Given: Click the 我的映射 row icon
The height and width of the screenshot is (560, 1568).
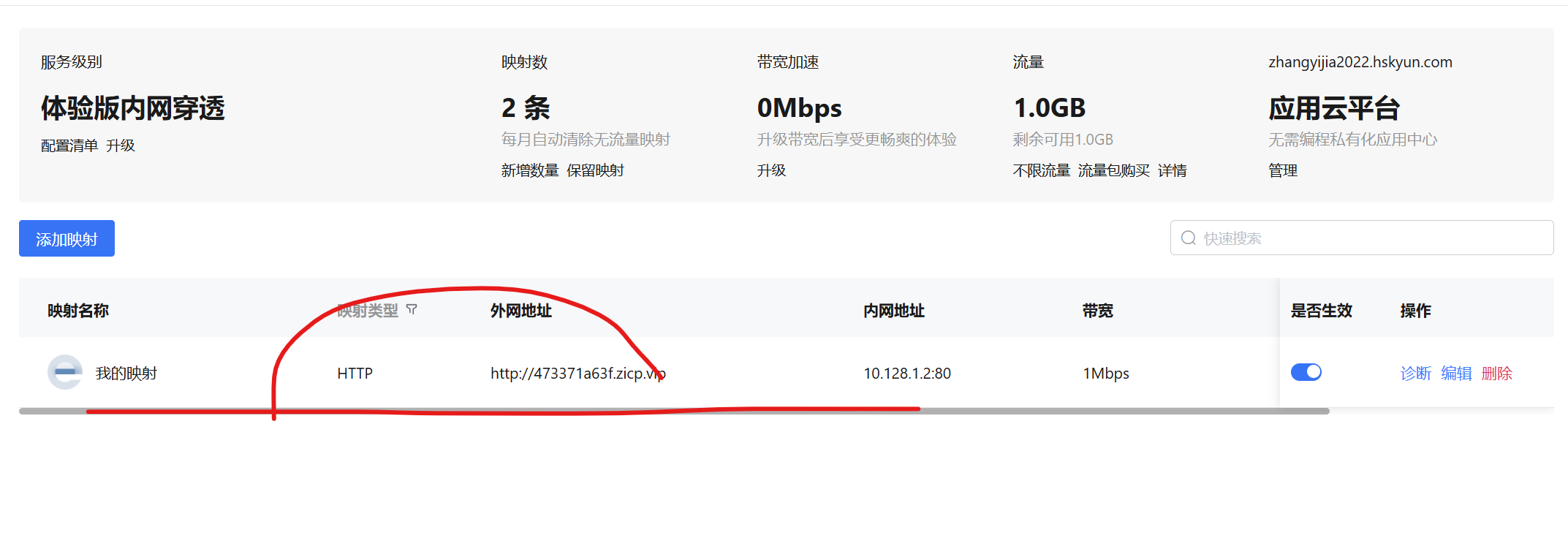Looking at the screenshot, I should (x=65, y=372).
